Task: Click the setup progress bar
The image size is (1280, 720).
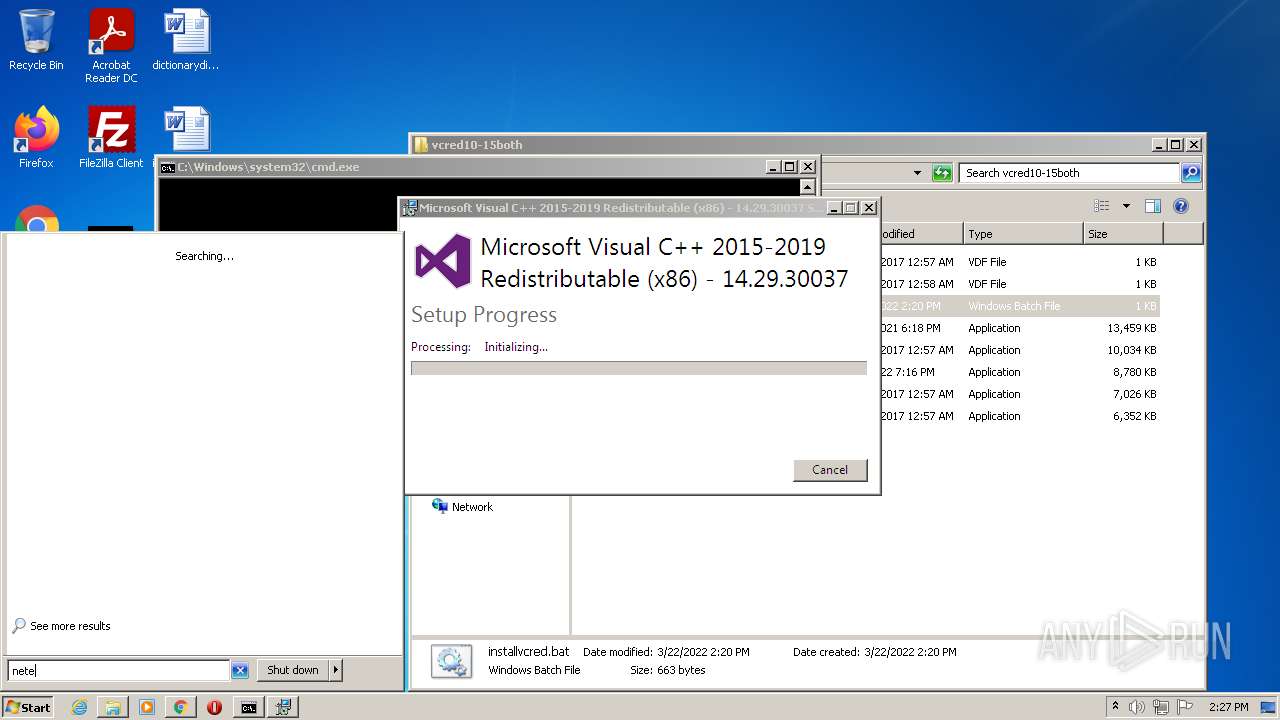Action: (x=639, y=368)
